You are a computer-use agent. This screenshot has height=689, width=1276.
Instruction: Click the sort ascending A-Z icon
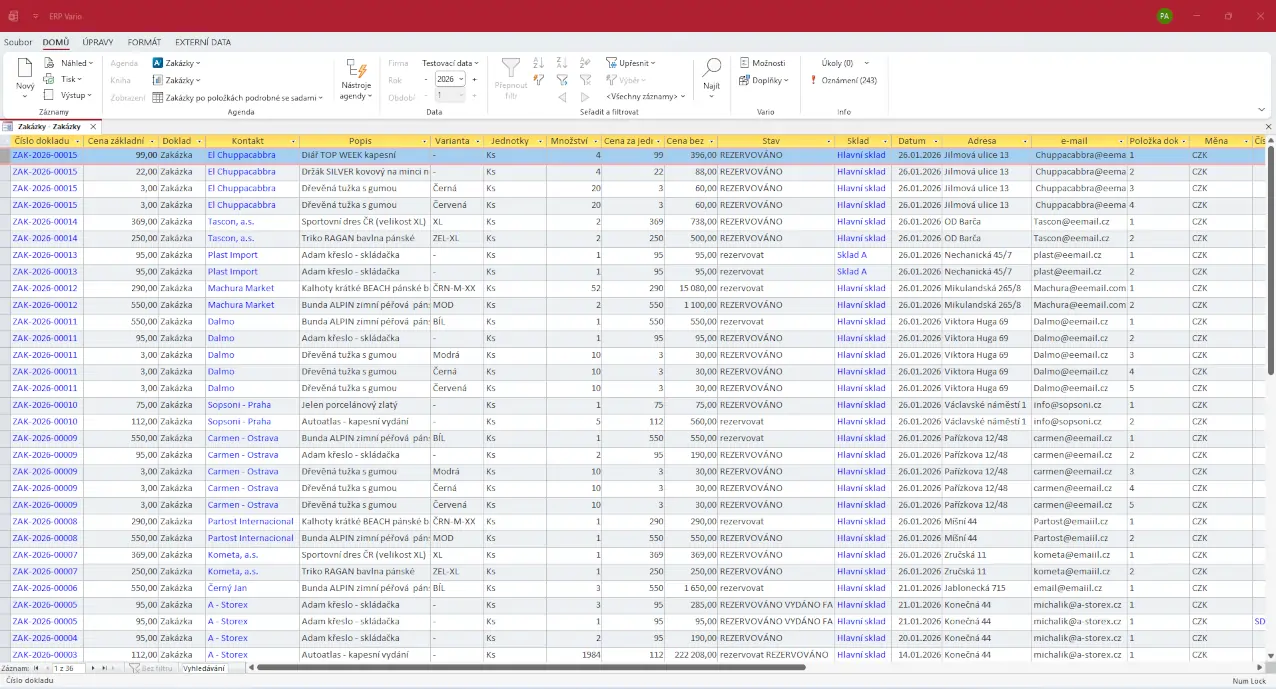coord(539,63)
